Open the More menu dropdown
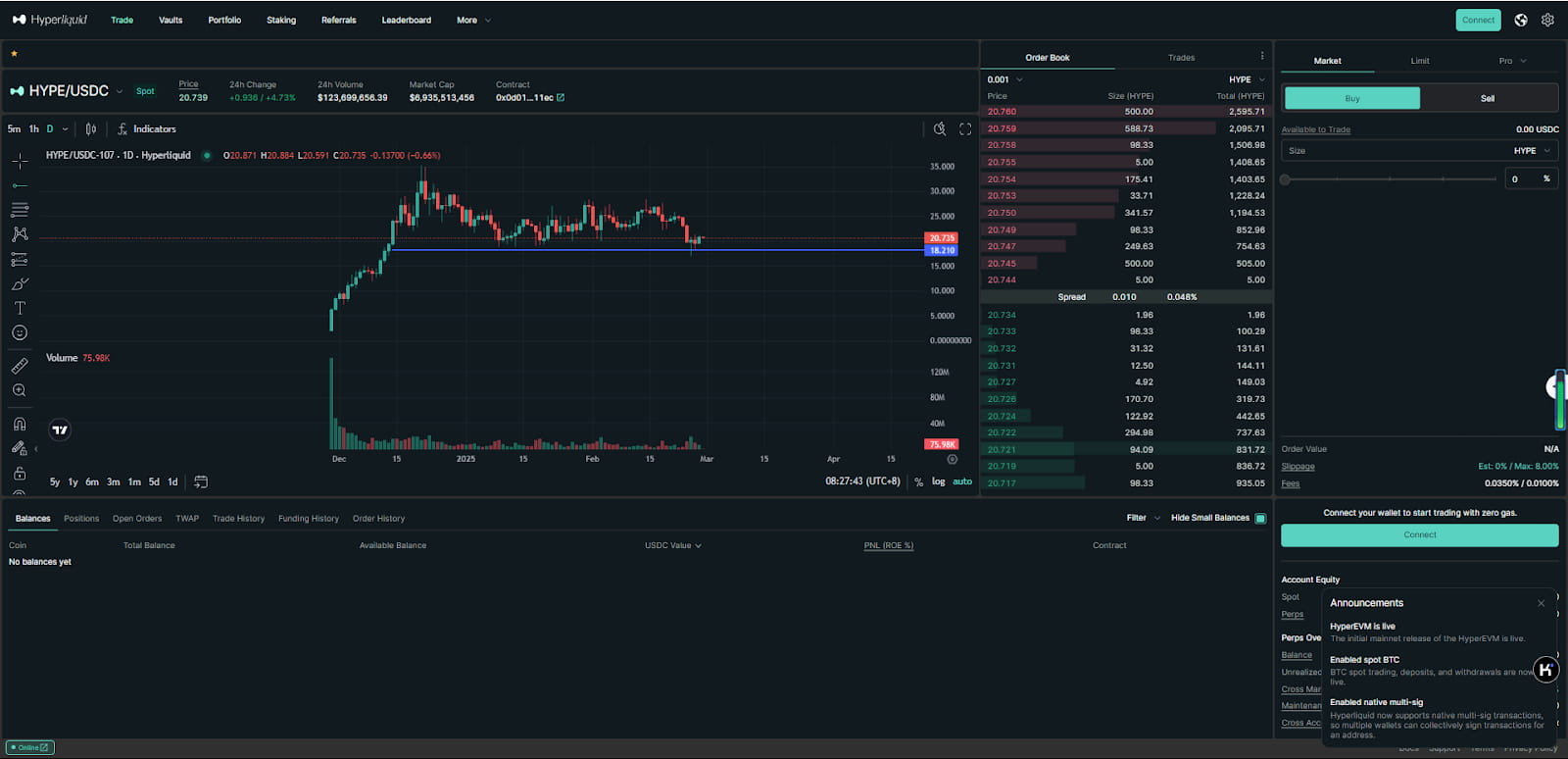The height and width of the screenshot is (759, 1568). coord(474,20)
